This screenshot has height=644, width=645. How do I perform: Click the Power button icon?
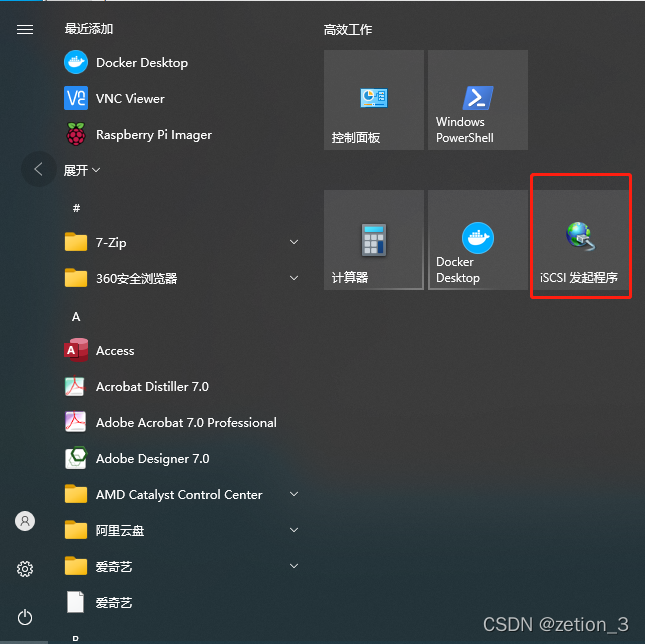click(x=25, y=617)
